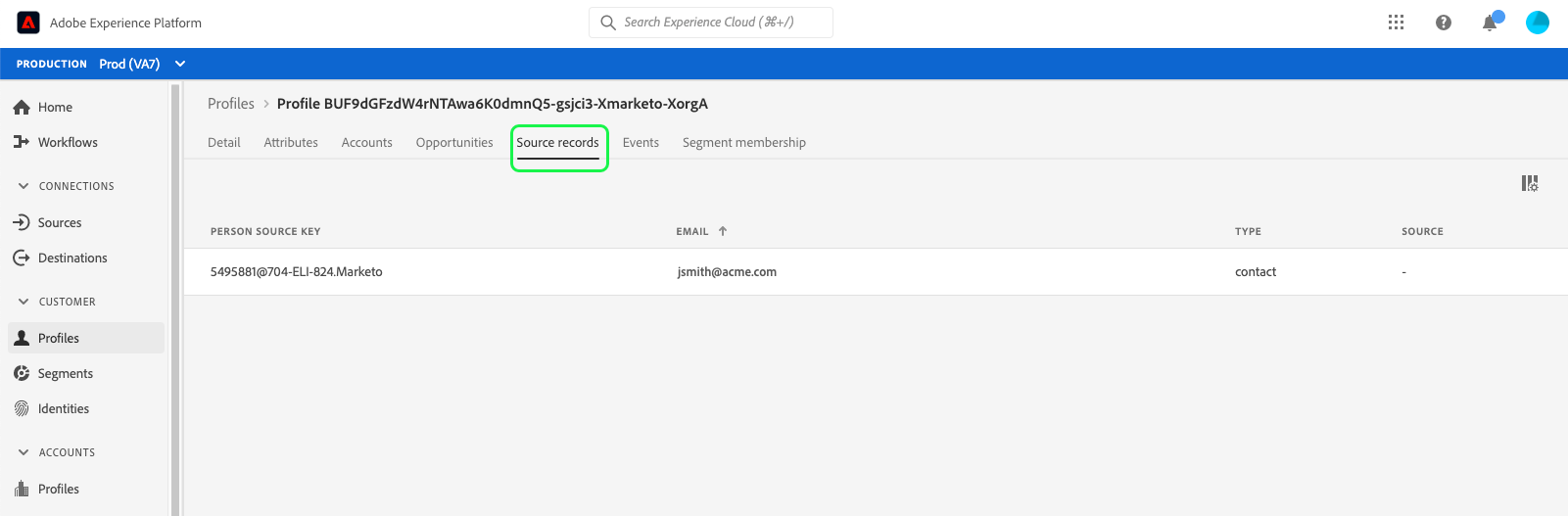The width and height of the screenshot is (1568, 516).
Task: Click the Home house icon
Action: coord(22,107)
